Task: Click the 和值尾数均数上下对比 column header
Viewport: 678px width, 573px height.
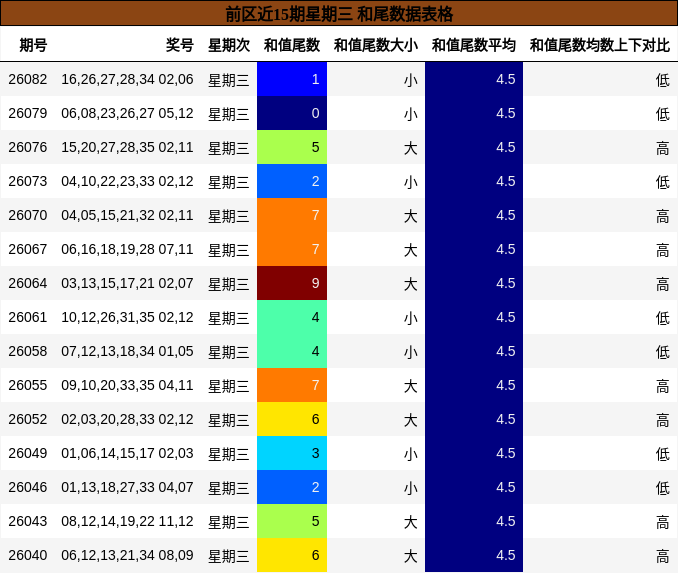Action: point(600,45)
